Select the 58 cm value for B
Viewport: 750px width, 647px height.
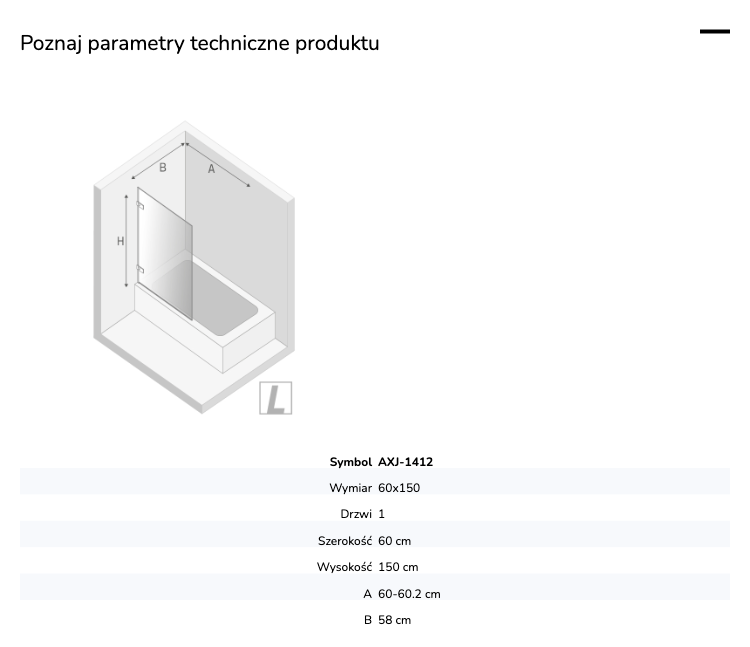395,620
